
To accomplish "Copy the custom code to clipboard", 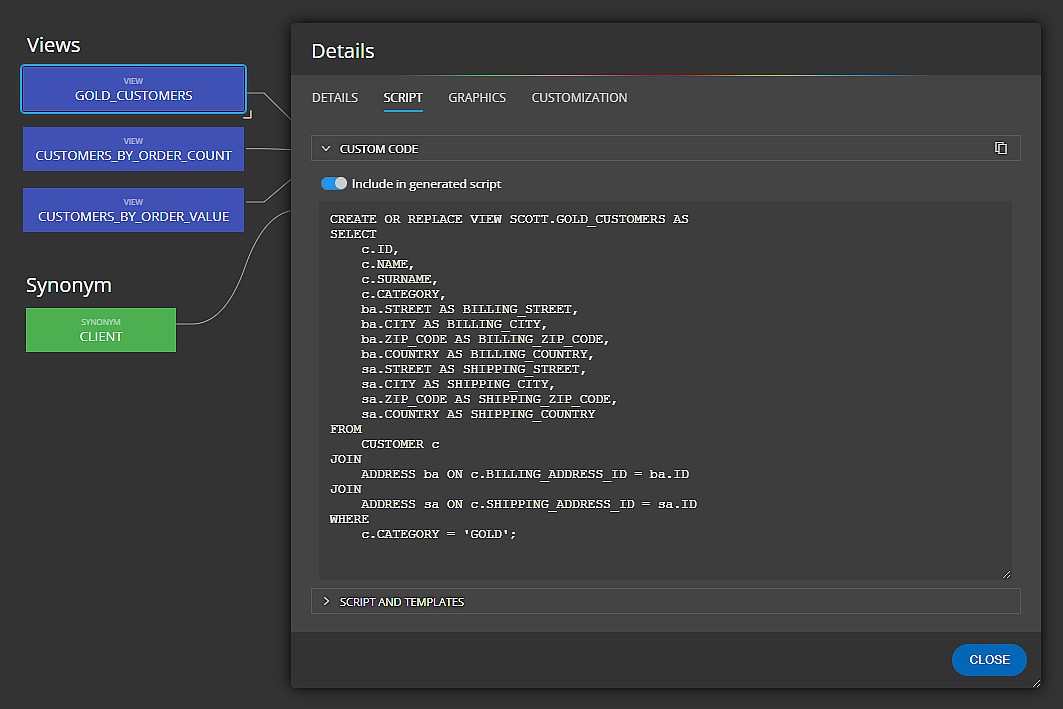I will click(1001, 148).
